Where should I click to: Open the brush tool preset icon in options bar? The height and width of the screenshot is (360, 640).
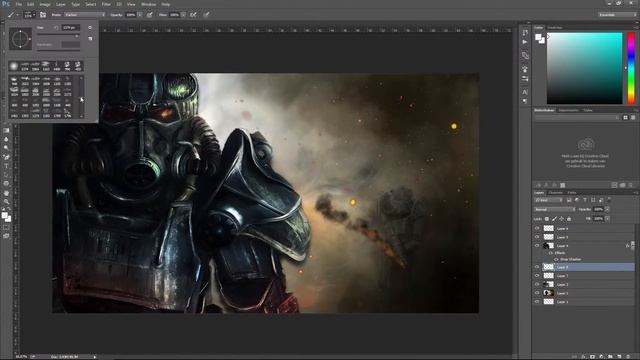[x=11, y=15]
